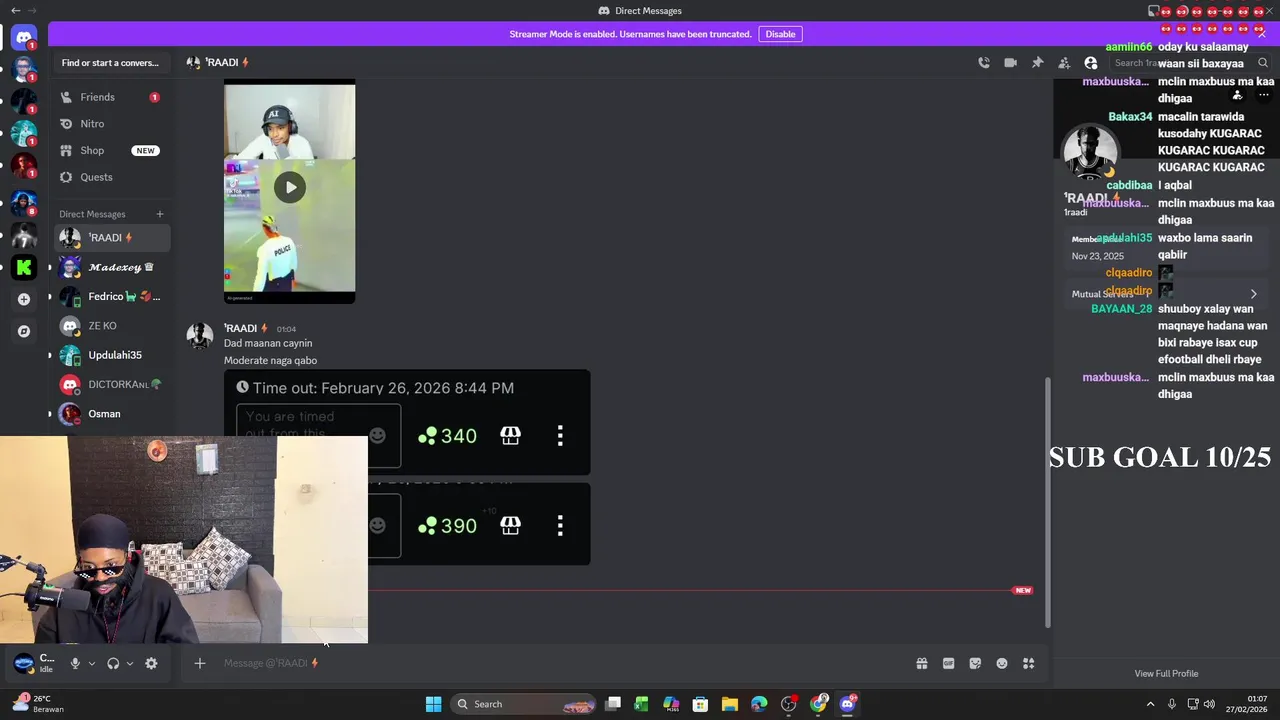
Task: Go back with the title bar arrow
Action: (15, 10)
